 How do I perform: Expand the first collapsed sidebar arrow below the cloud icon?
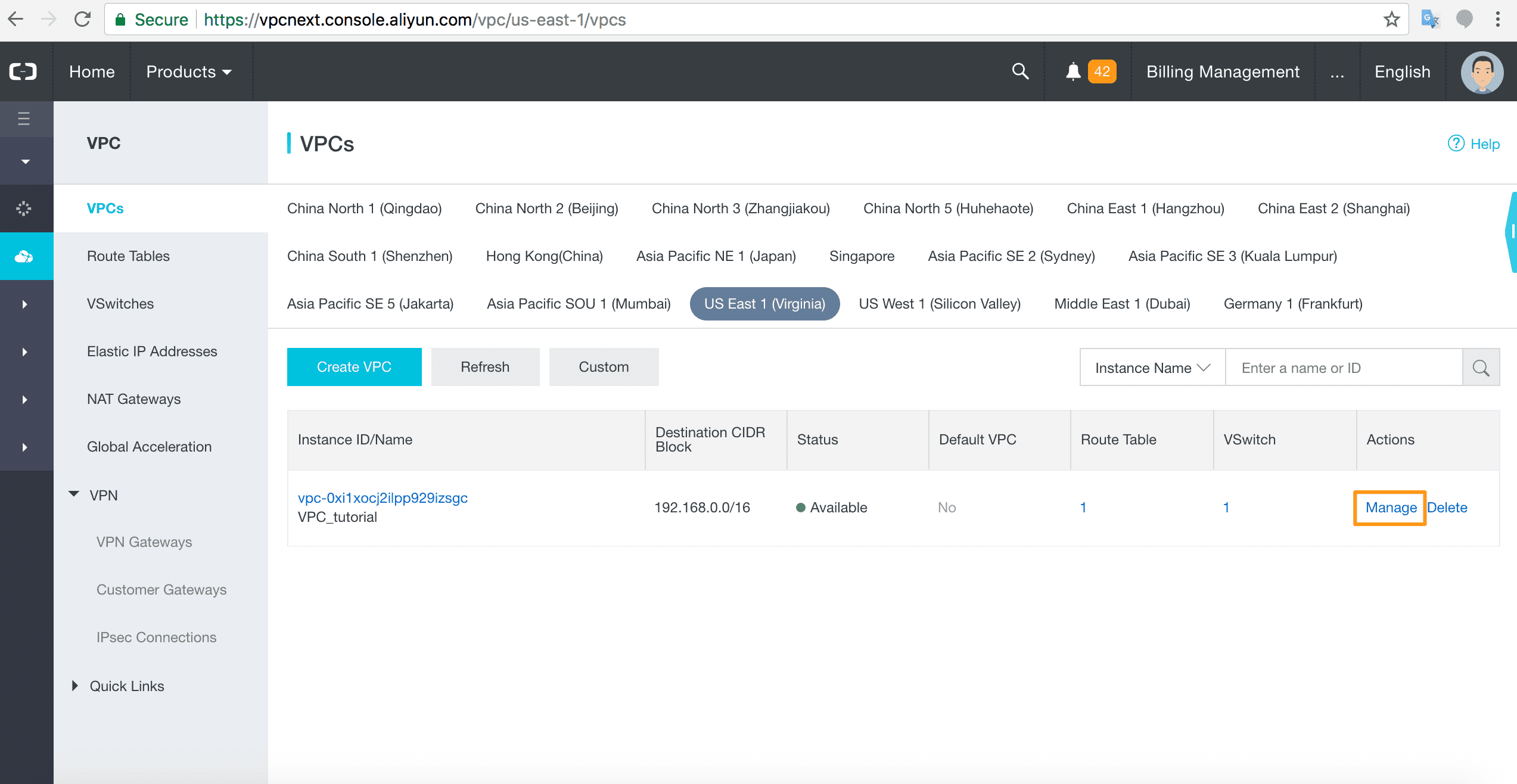click(x=24, y=304)
